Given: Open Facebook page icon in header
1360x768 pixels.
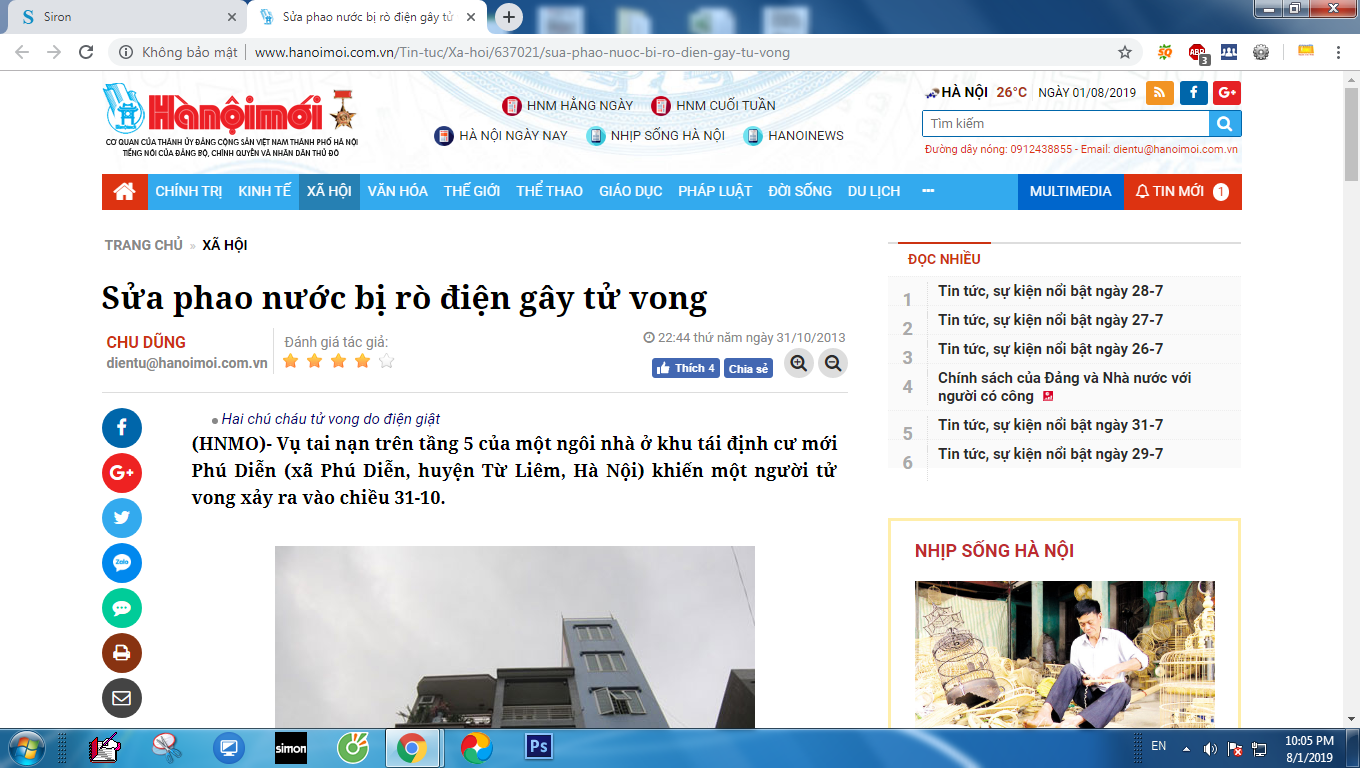Looking at the screenshot, I should (1193, 92).
